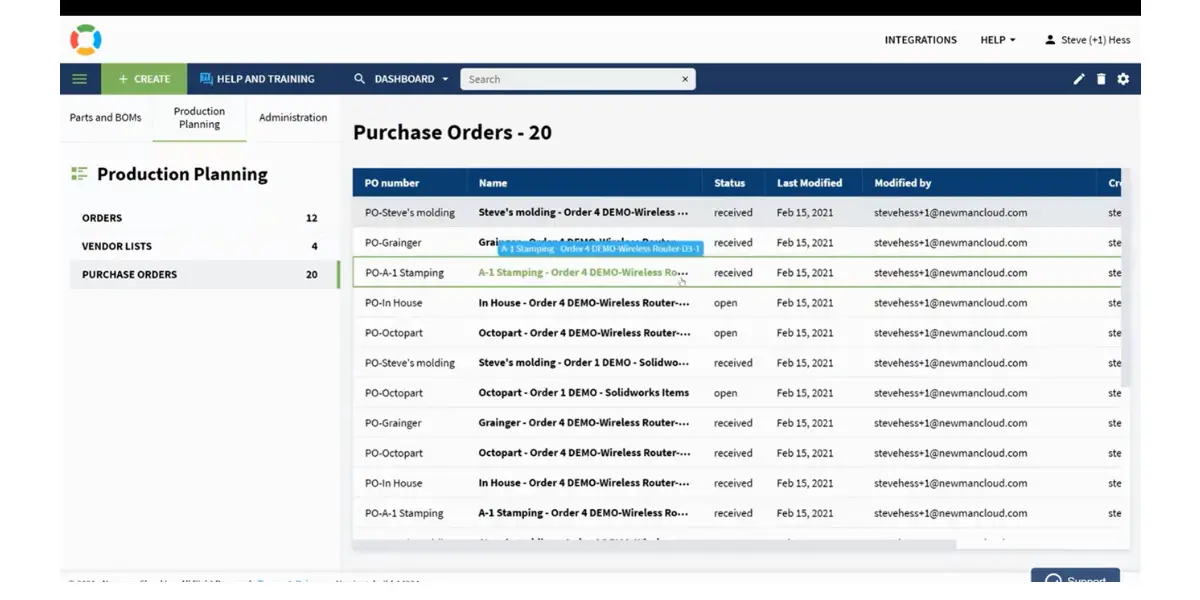Image resolution: width=1200 pixels, height=600 pixels.
Task: Click PO-Steve's molding in the top row
Action: (x=409, y=213)
